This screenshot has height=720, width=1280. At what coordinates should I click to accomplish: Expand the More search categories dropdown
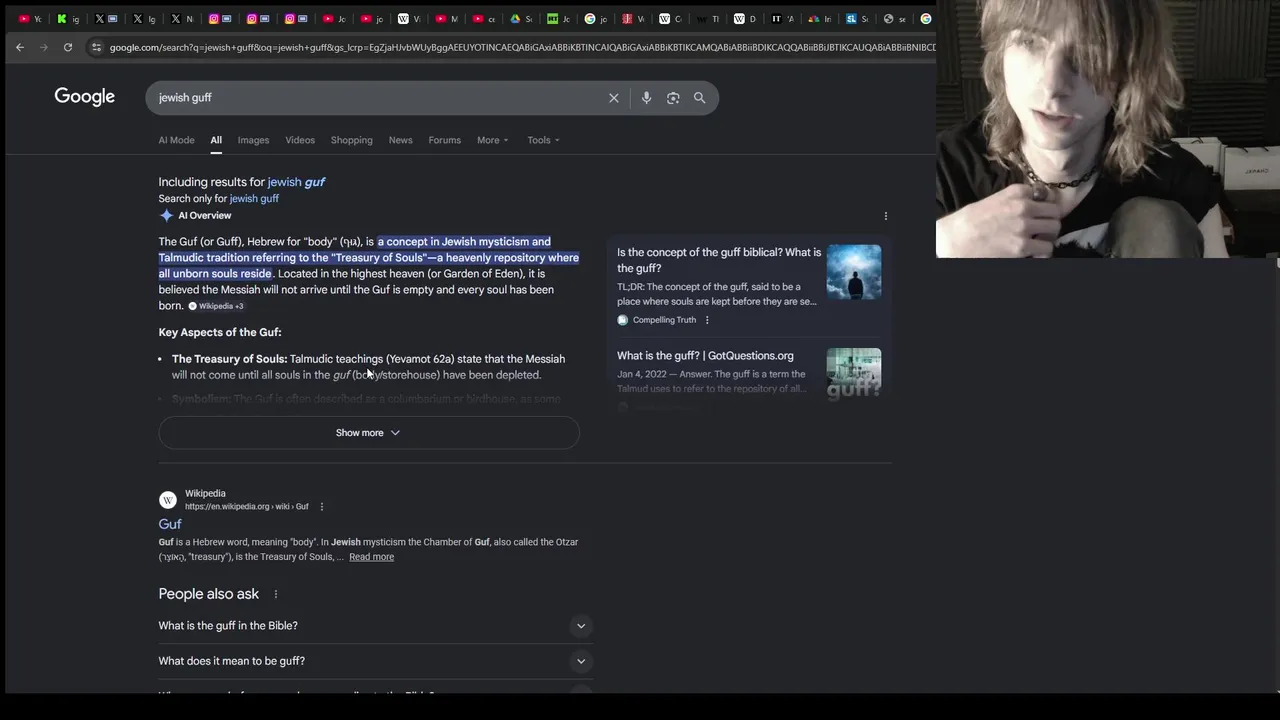point(492,140)
